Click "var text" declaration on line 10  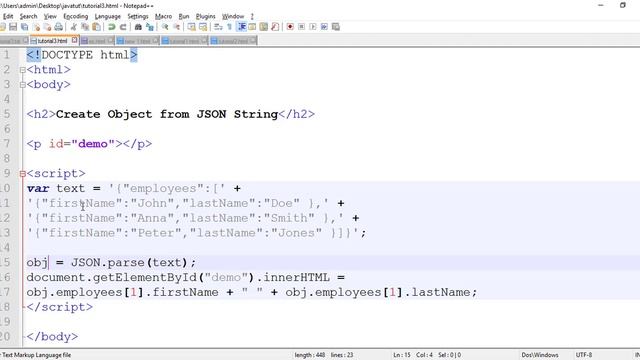point(56,189)
